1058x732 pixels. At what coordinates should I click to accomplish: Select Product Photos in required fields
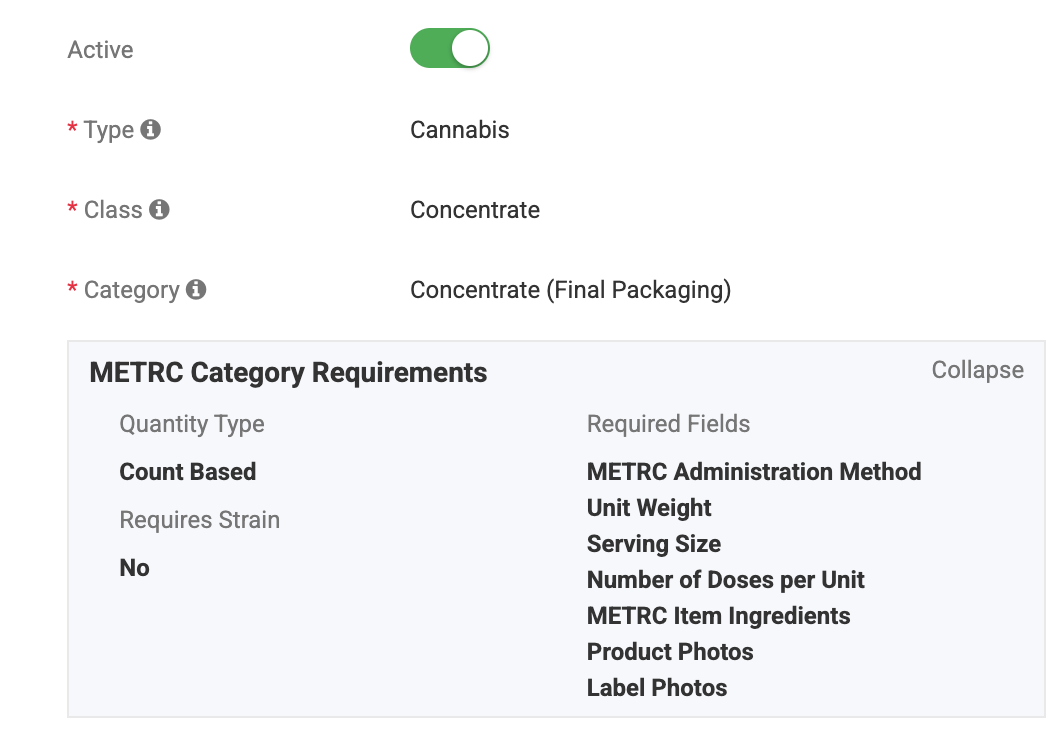point(670,652)
